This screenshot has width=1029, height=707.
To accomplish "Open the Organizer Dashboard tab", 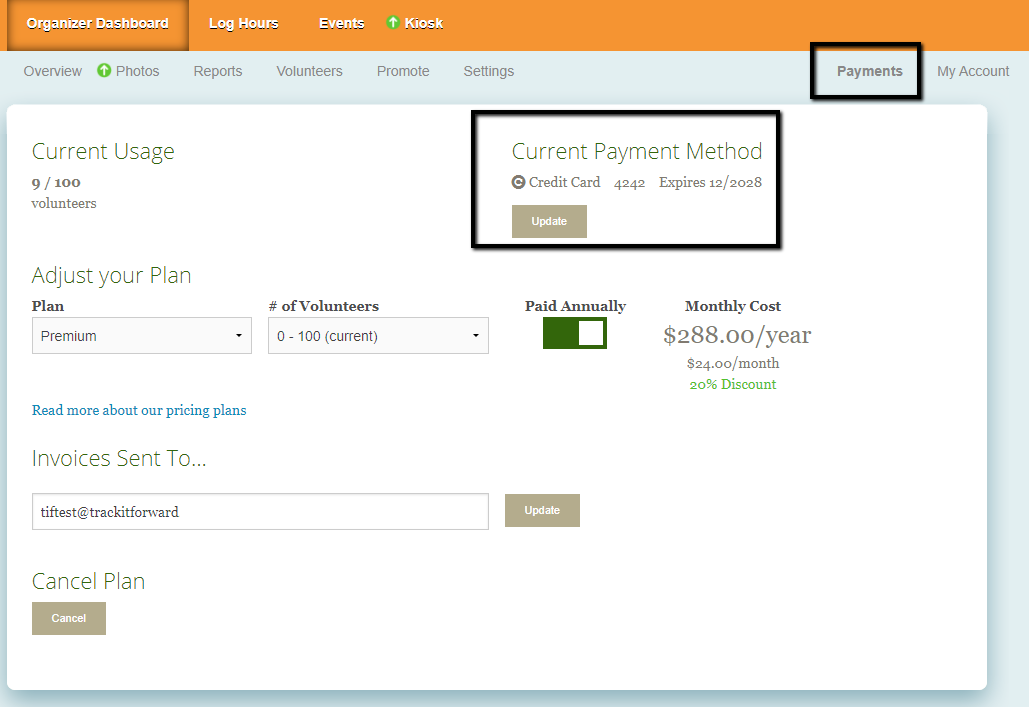I will (x=97, y=24).
